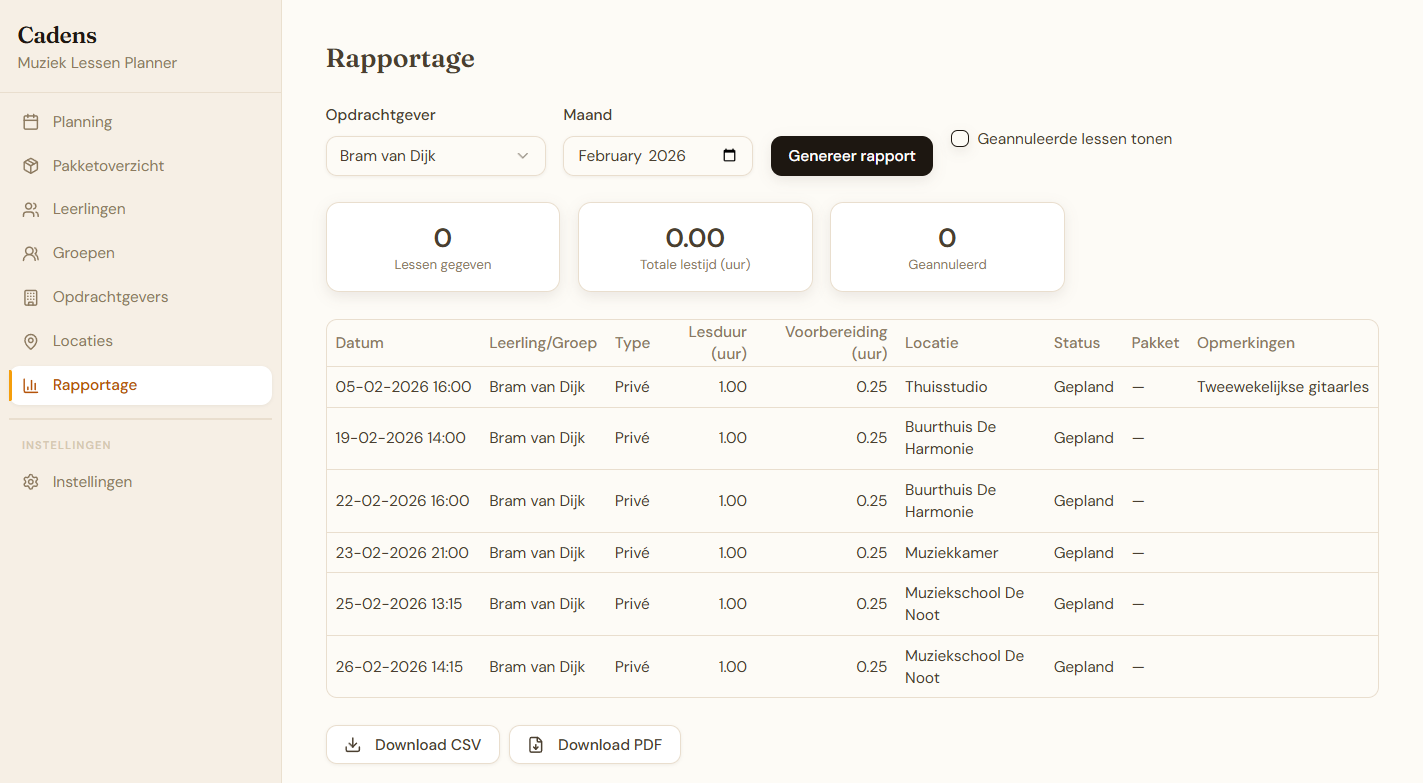Select the Opdrachtgevers building icon
This screenshot has height=783, width=1423.
31,296
